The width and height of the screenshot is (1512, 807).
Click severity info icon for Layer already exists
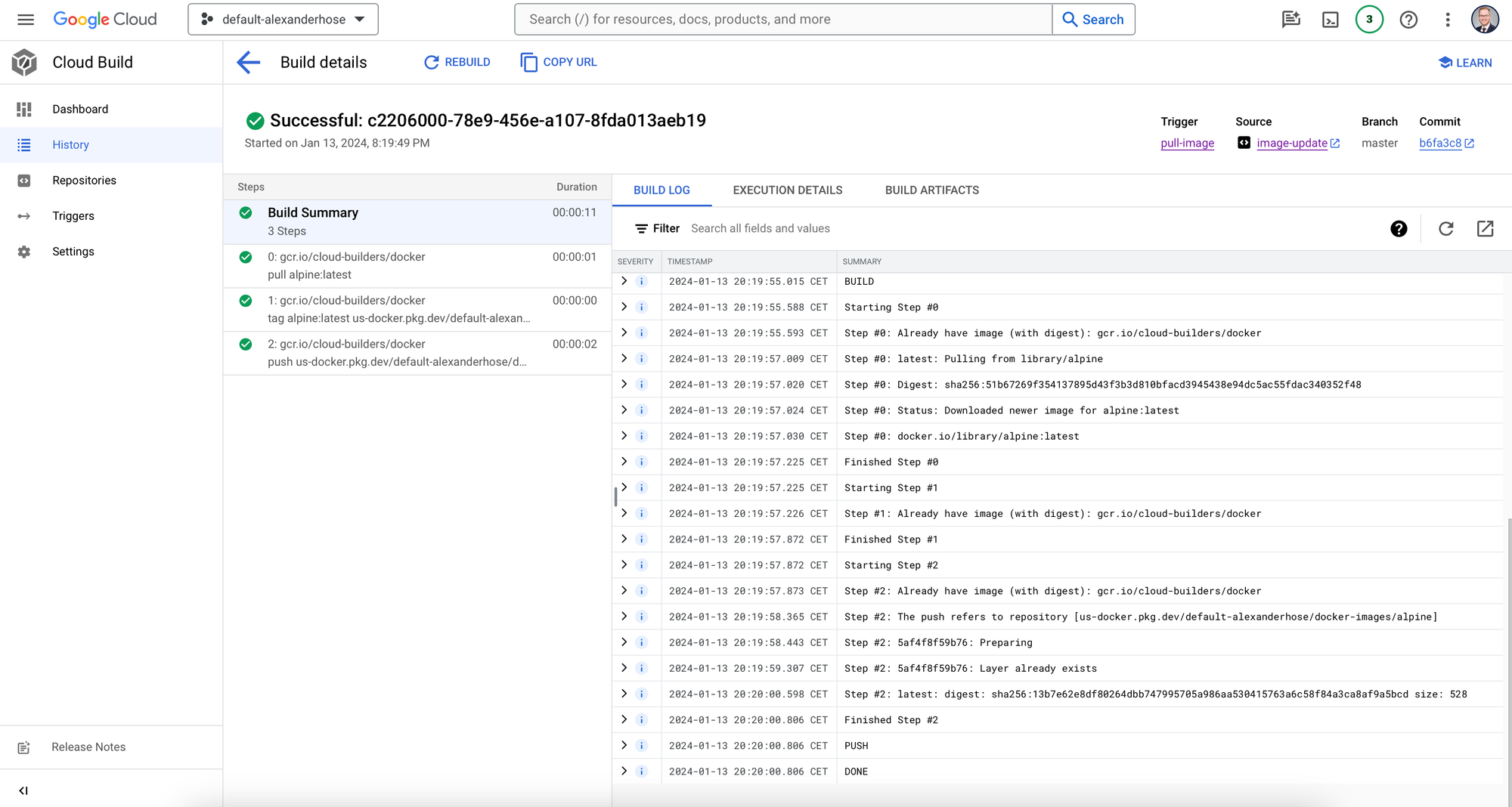click(642, 669)
